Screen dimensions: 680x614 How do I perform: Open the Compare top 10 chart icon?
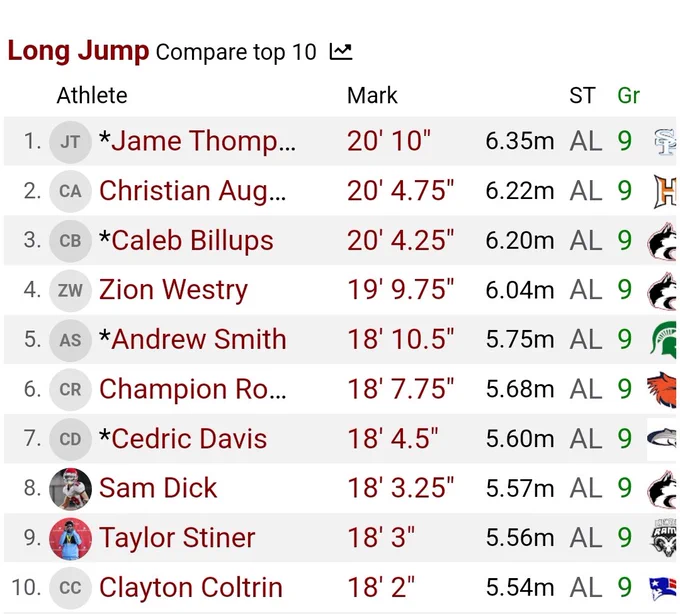coord(341,52)
